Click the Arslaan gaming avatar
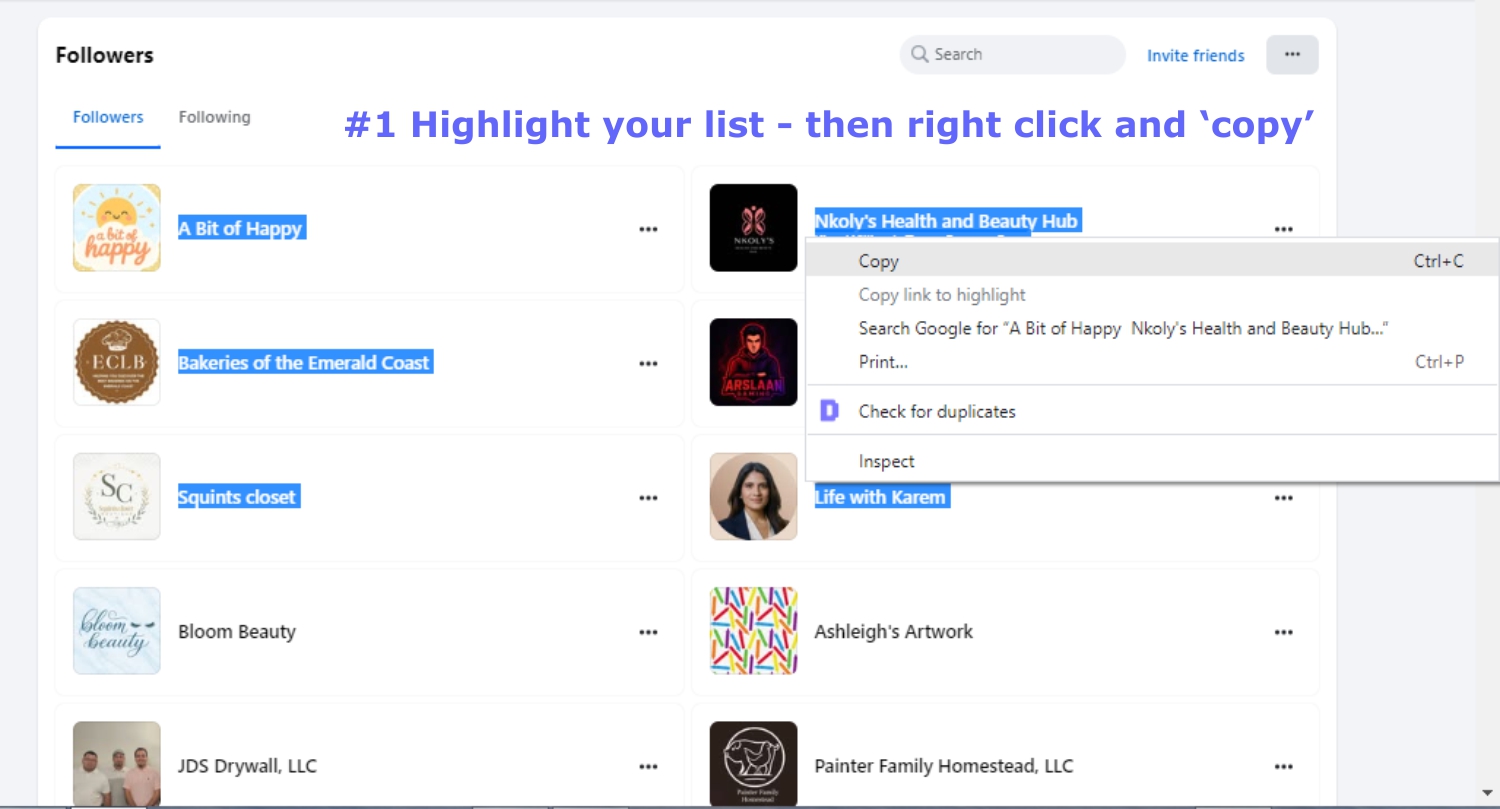Viewport: 1500px width, 809px height. click(753, 362)
